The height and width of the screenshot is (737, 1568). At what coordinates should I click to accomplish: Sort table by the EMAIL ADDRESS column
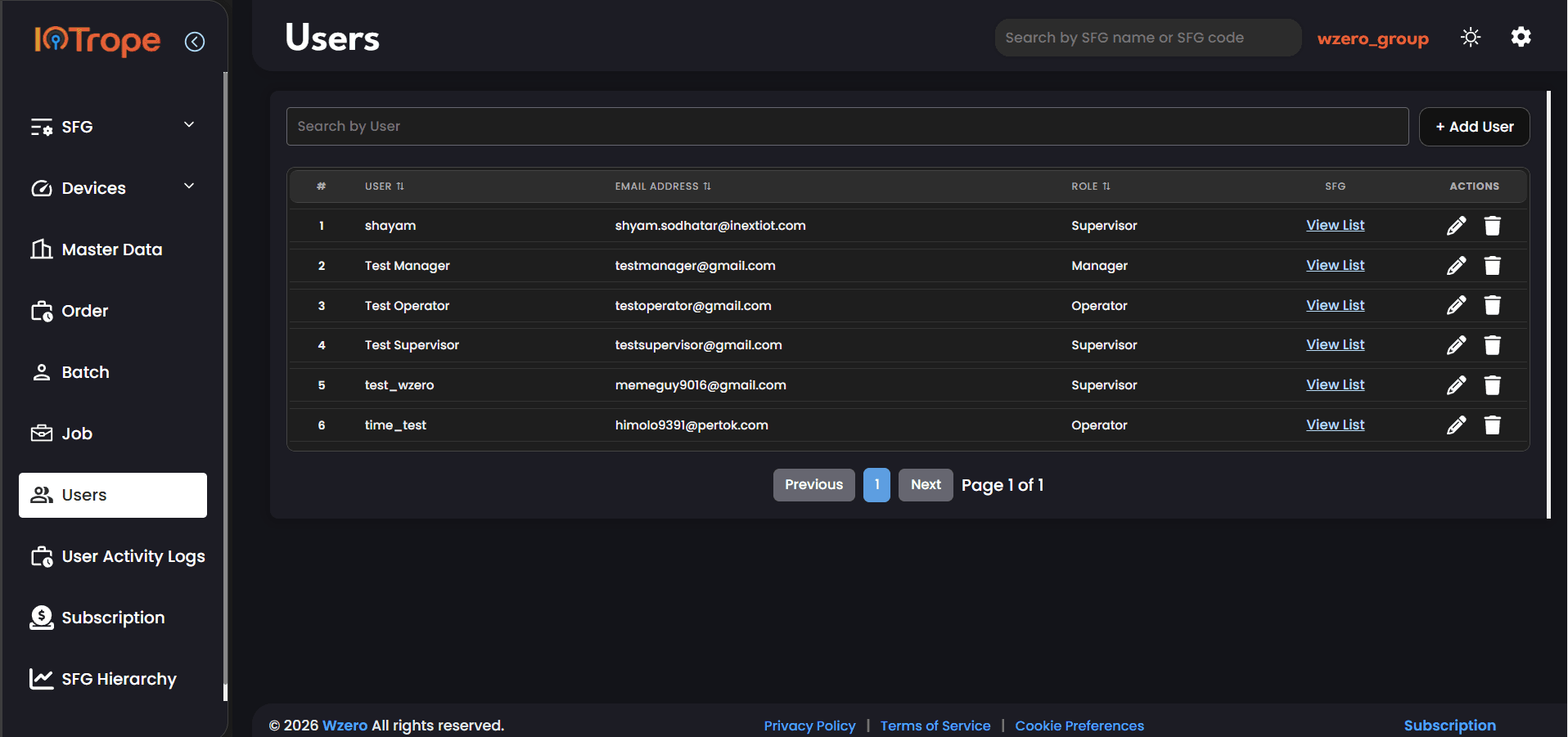coord(663,186)
